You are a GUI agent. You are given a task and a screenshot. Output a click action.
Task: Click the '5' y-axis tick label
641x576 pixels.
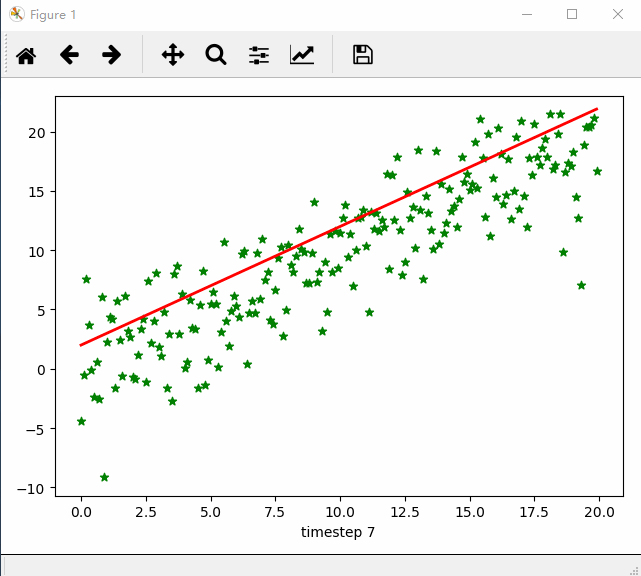click(x=41, y=311)
